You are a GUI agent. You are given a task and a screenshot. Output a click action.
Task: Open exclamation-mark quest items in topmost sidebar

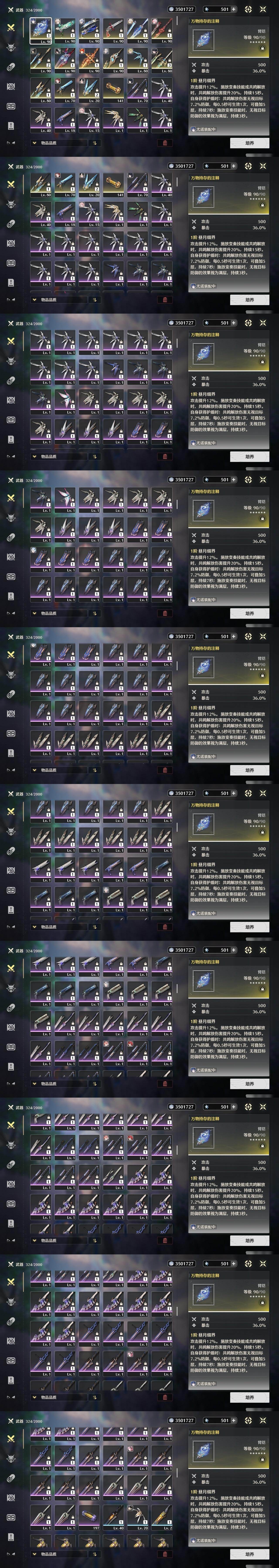[10, 125]
